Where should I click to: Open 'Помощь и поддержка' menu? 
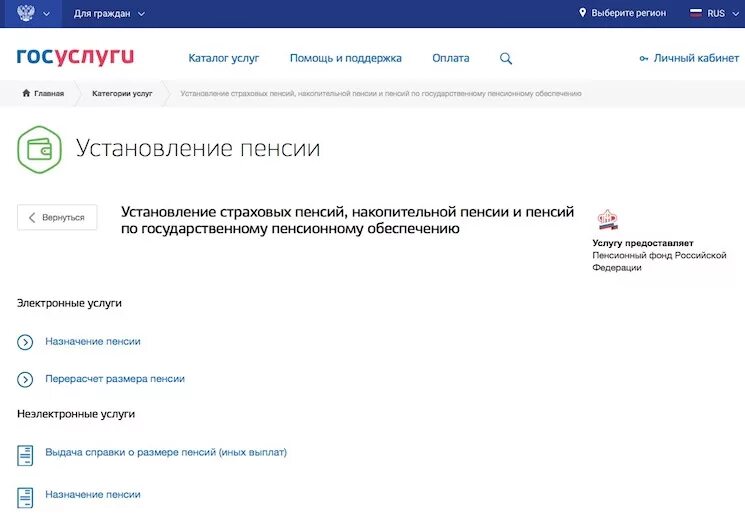coord(345,58)
